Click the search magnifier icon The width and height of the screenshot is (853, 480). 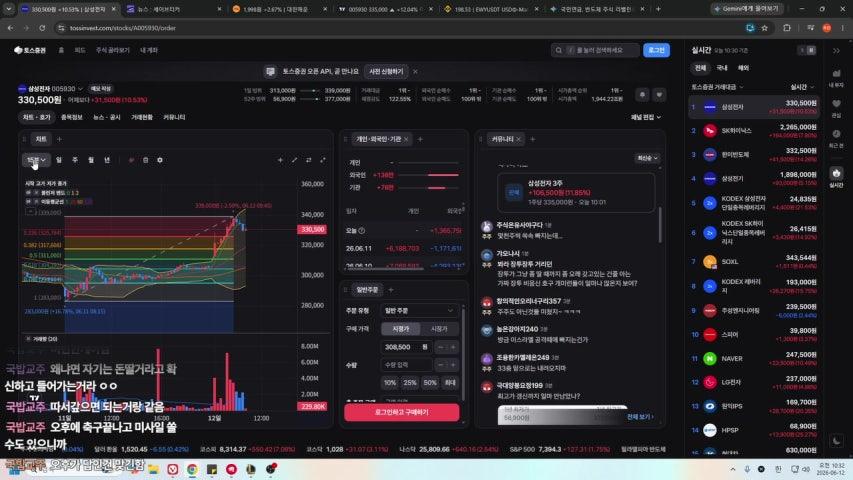click(x=559, y=50)
